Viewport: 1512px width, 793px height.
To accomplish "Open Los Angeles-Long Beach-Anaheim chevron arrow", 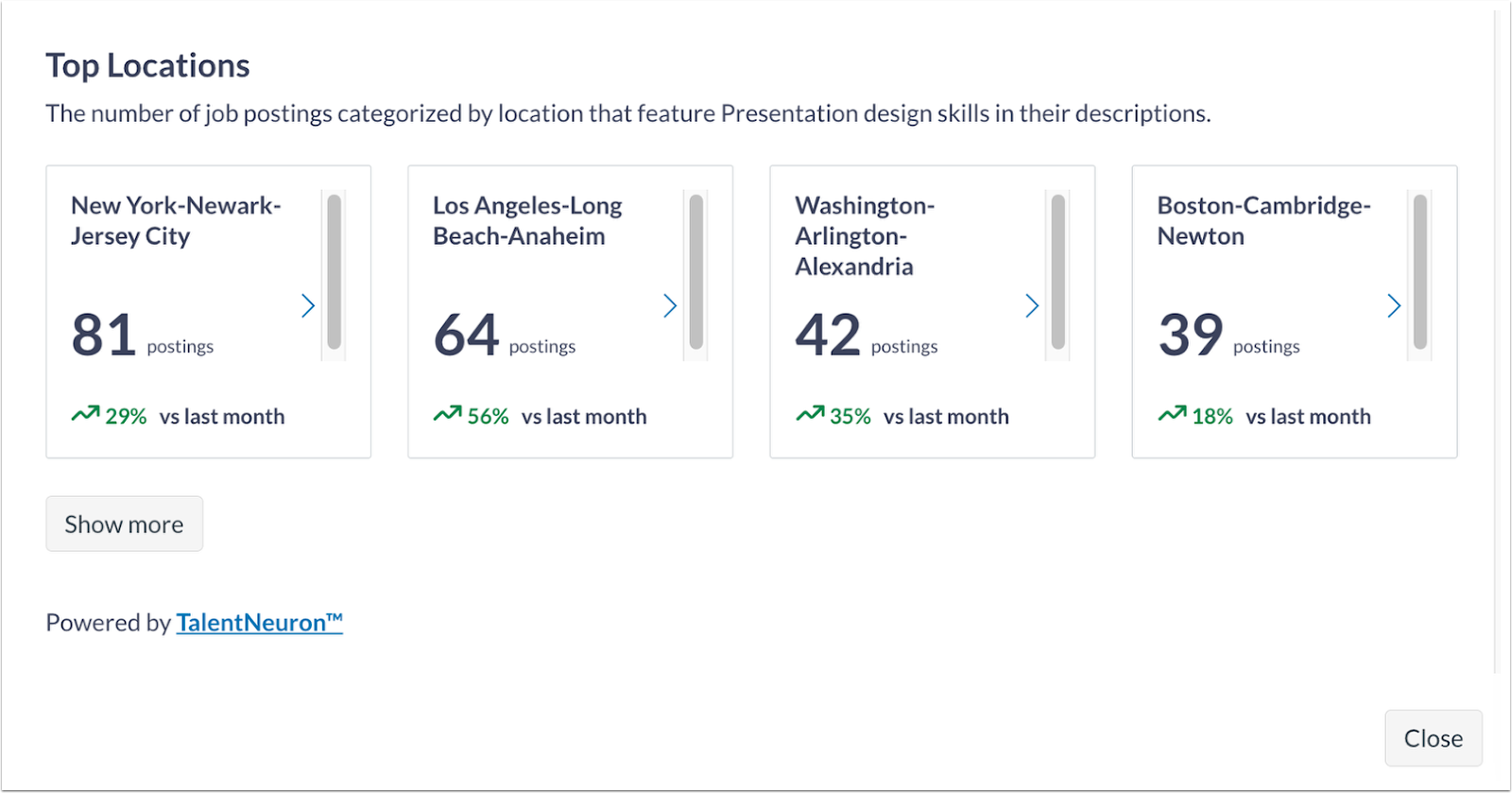I will (x=669, y=305).
